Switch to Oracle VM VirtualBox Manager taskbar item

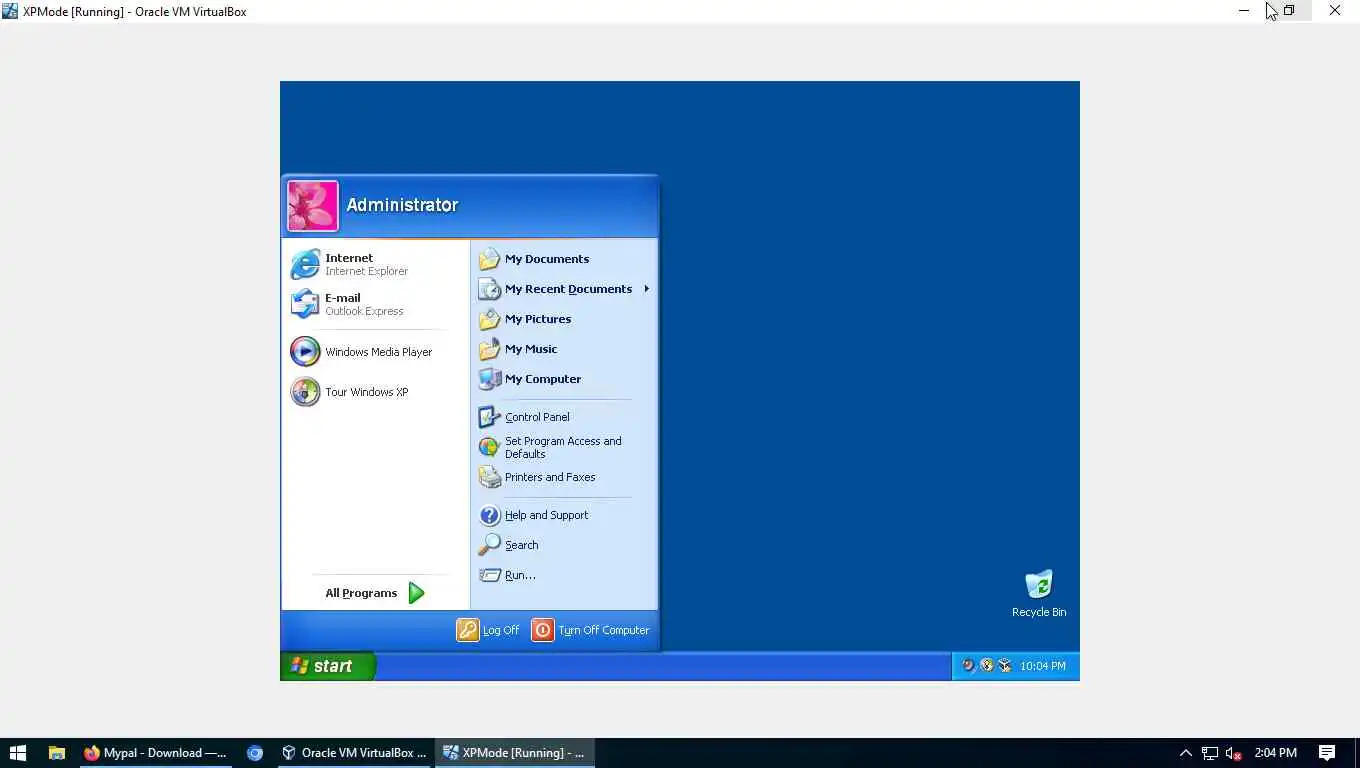[354, 753]
